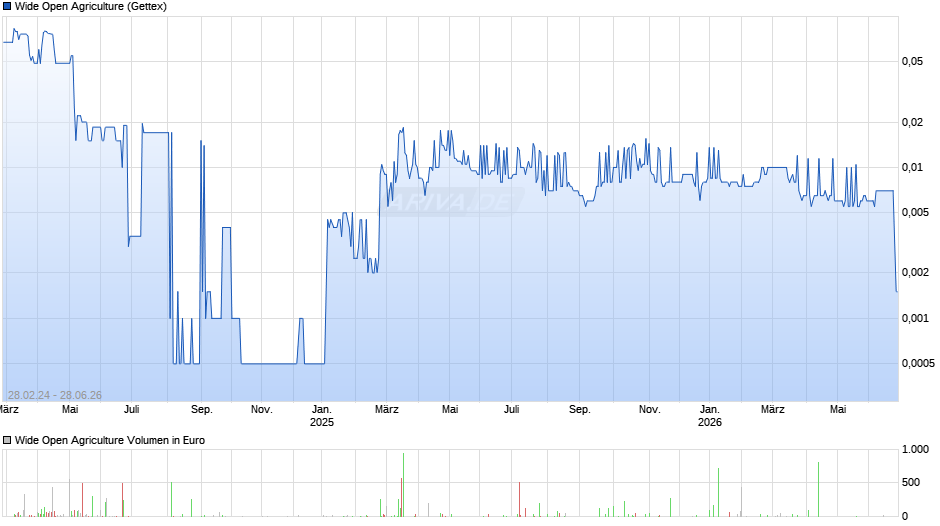Click the 'Jan. 2026' time axis label
Image resolution: width=940 pixels, height=526 pixels.
710,416
